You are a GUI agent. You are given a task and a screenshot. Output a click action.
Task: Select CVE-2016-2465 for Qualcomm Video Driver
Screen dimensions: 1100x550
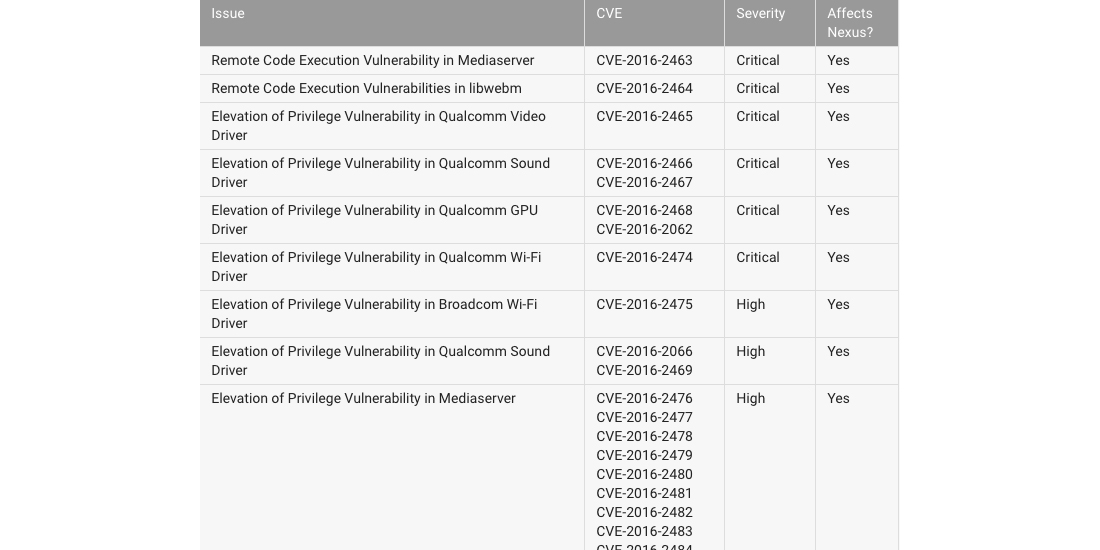pyautogui.click(x=644, y=116)
